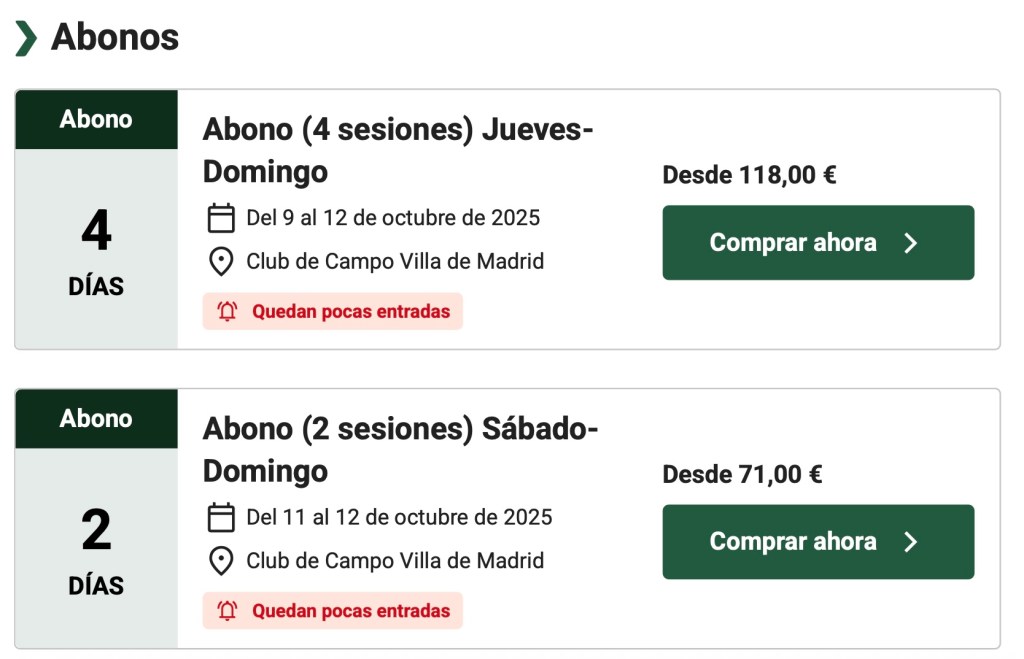Image resolution: width=1024 pixels, height=659 pixels.
Task: Open the Abono (2 sesiones) Sábado-Domingo title
Action: tap(400, 449)
